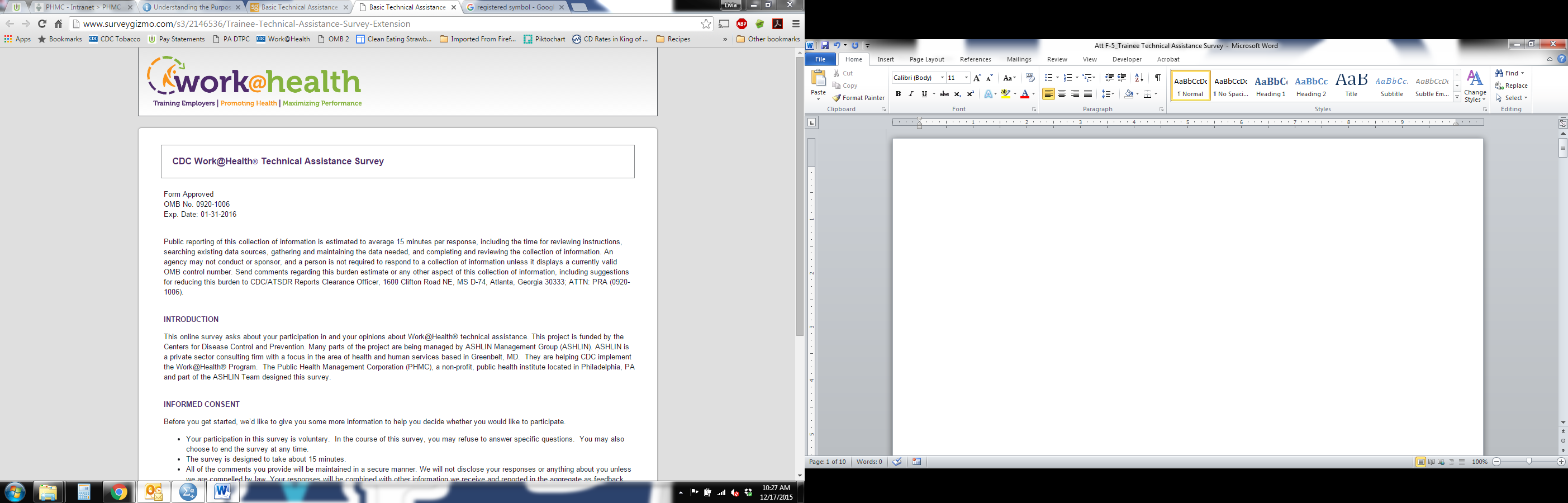Switch to the Insert ribbon tab
This screenshot has height=503, width=1568.
pos(886,59)
